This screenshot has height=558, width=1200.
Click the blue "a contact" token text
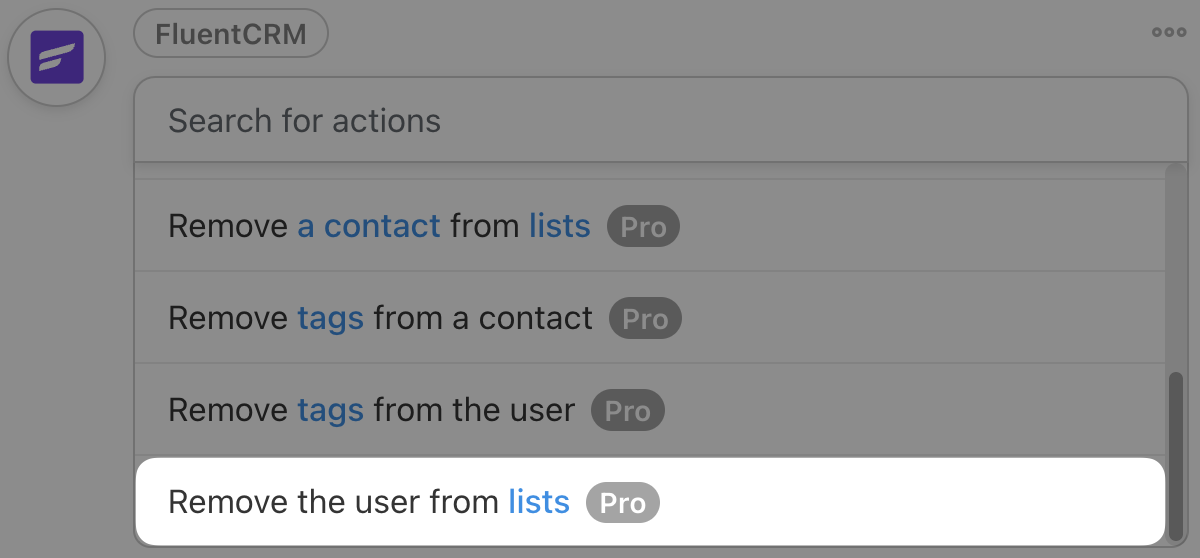tap(369, 227)
